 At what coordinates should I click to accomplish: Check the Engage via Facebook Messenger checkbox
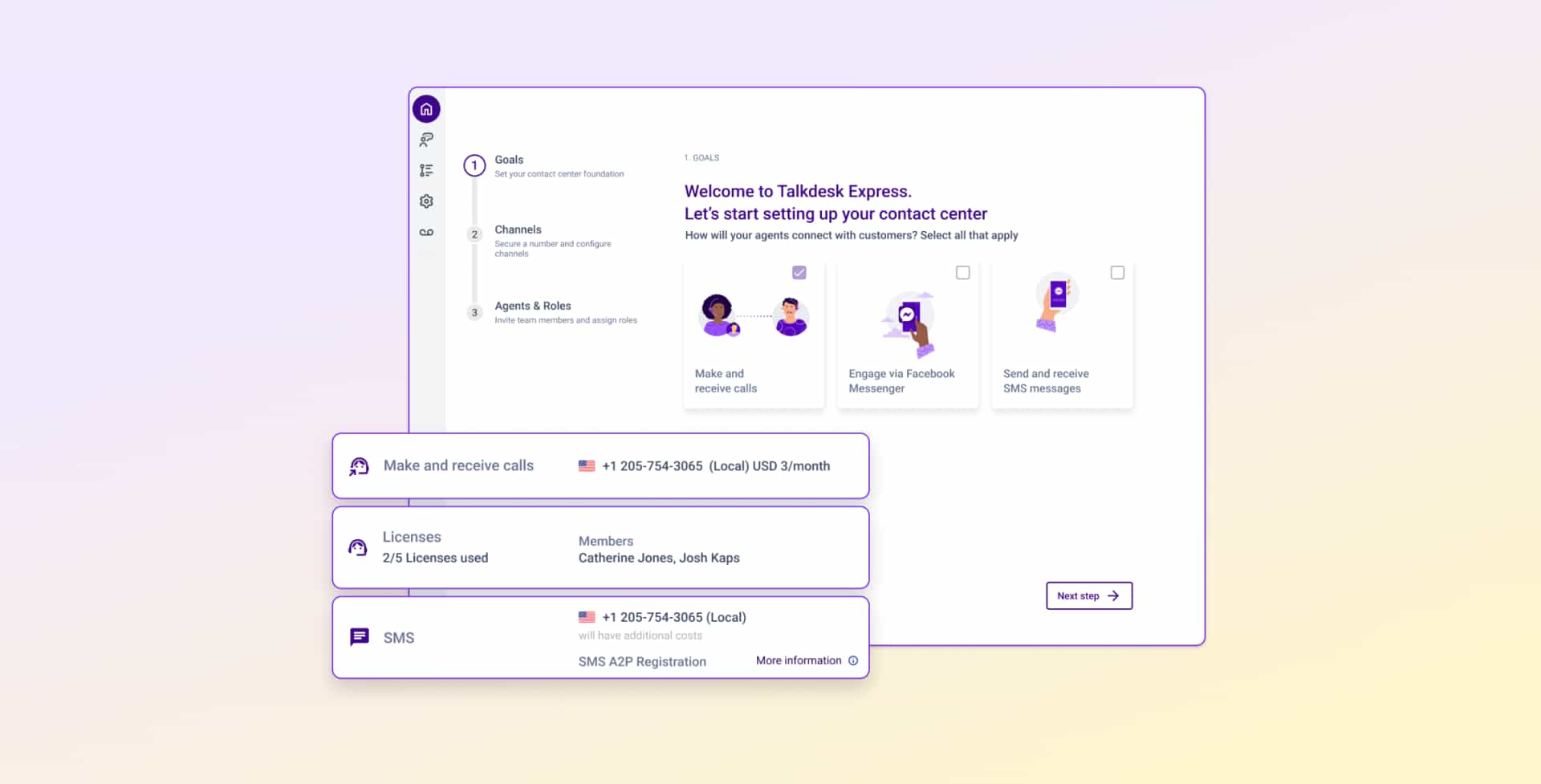962,273
